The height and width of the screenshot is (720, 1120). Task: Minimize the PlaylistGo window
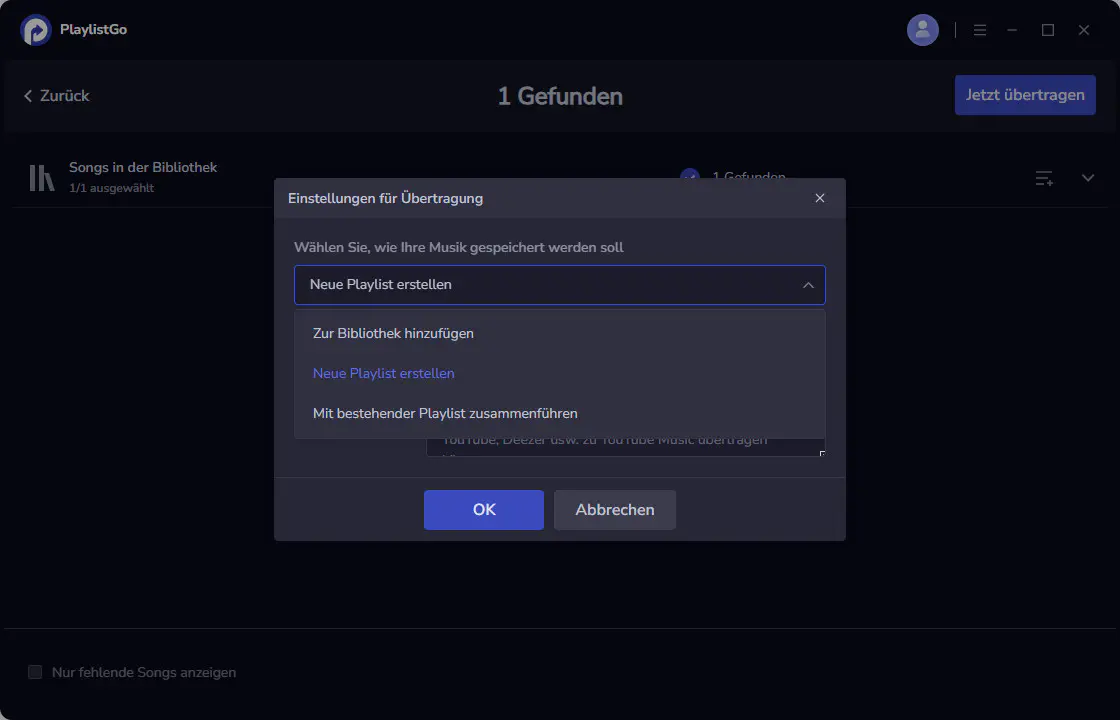(x=1013, y=30)
